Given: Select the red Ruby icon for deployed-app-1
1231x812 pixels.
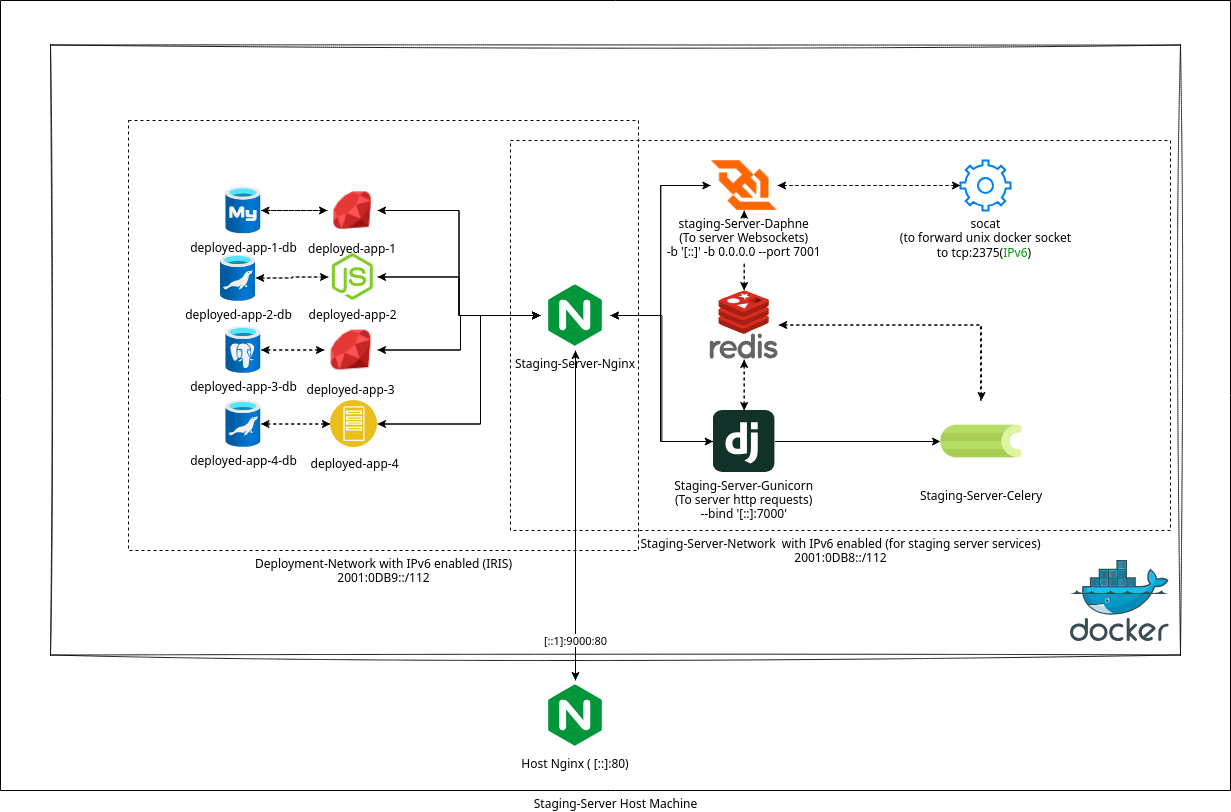Looking at the screenshot, I should (x=352, y=211).
